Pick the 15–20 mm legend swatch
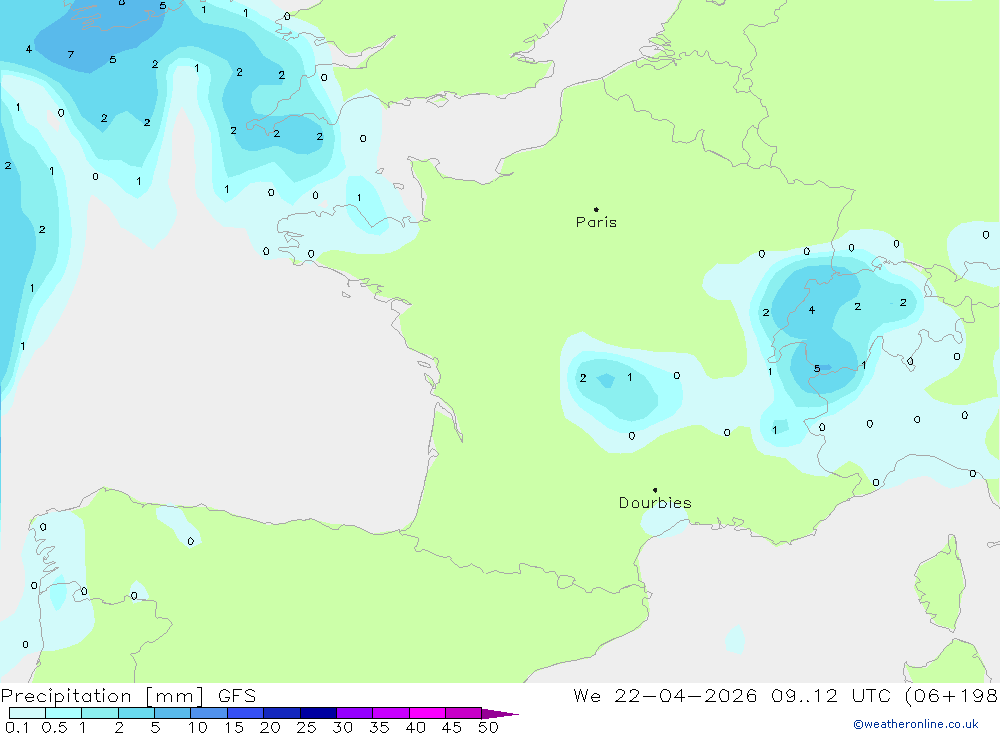This screenshot has height=733, width=1000. point(246,713)
